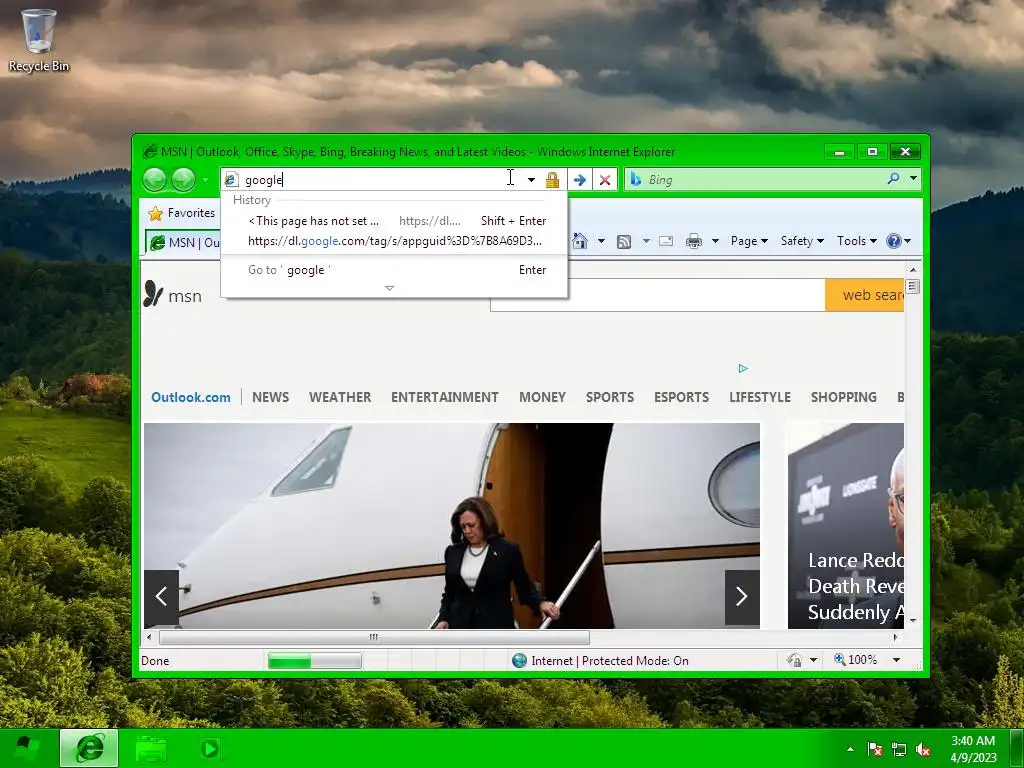Screen dimensions: 1024x768
Task: Choose the dl.google.com history URL suggestion
Action: tap(394, 241)
